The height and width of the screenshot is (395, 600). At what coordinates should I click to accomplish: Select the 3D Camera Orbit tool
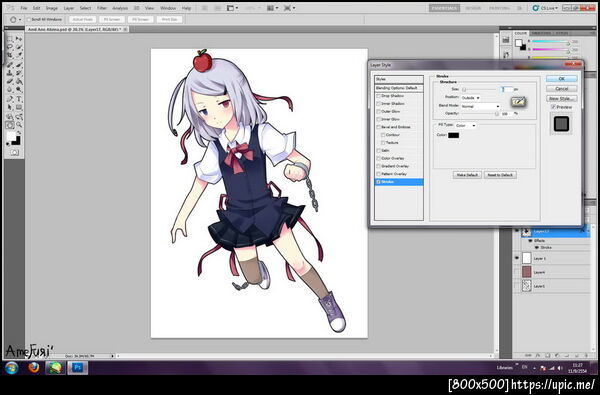coord(19,116)
